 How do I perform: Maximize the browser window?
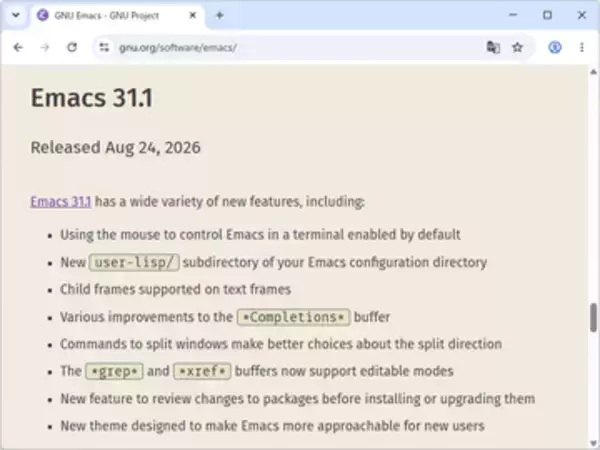[x=548, y=15]
